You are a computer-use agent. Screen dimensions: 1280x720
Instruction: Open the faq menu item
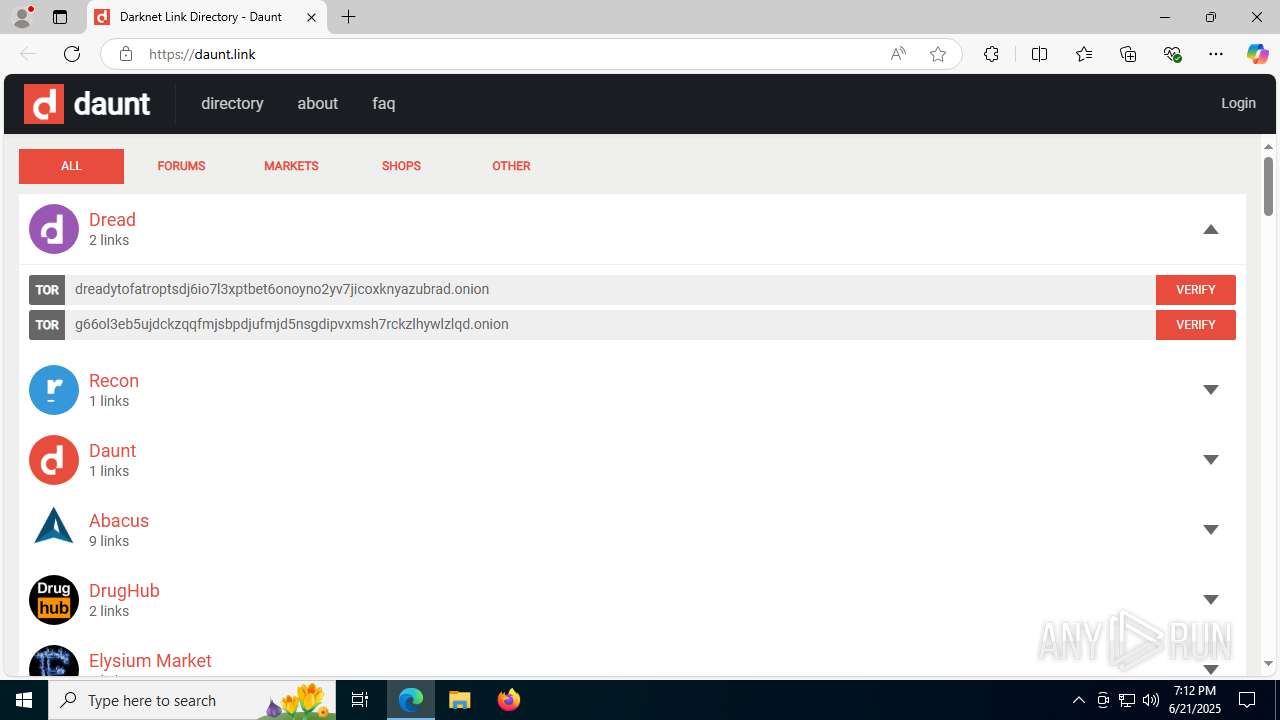(x=384, y=104)
